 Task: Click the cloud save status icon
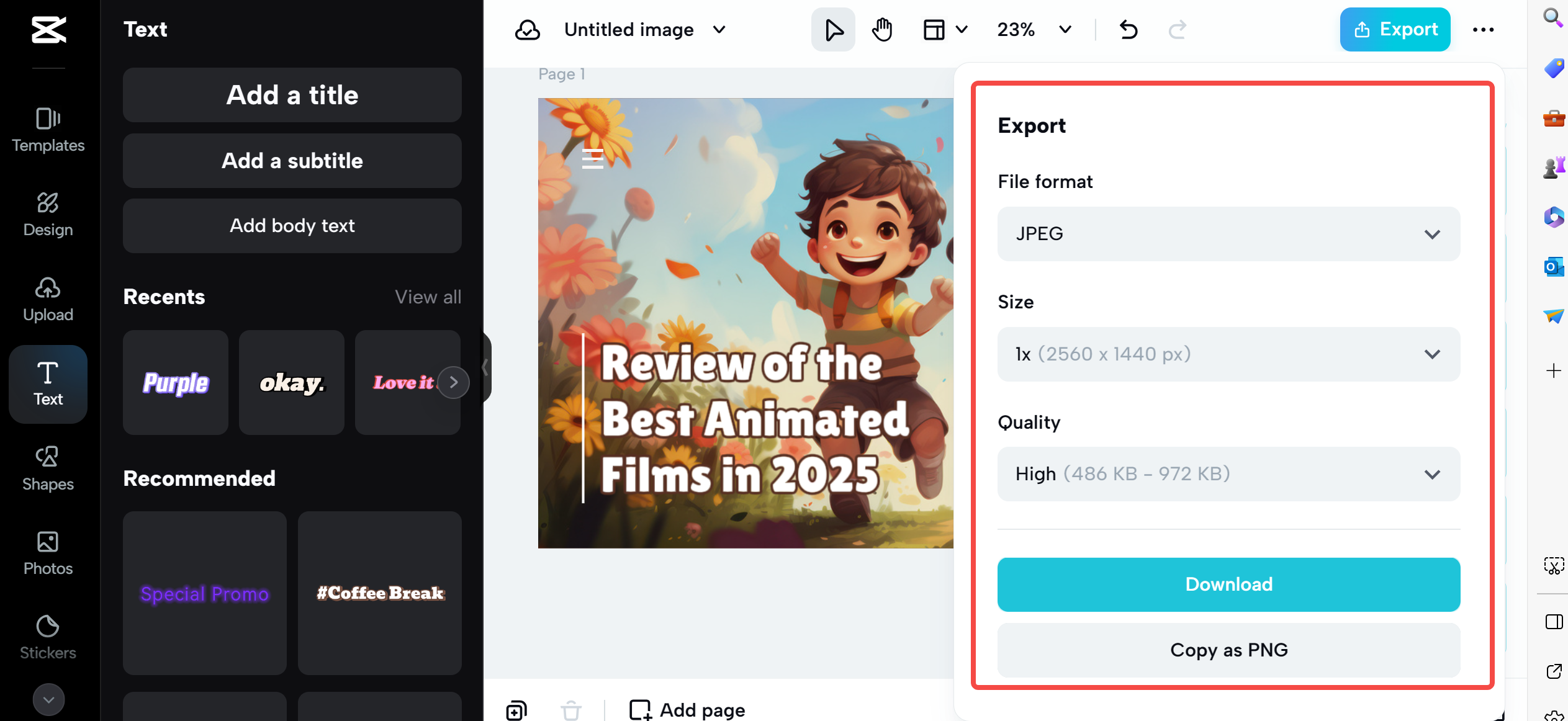[527, 29]
